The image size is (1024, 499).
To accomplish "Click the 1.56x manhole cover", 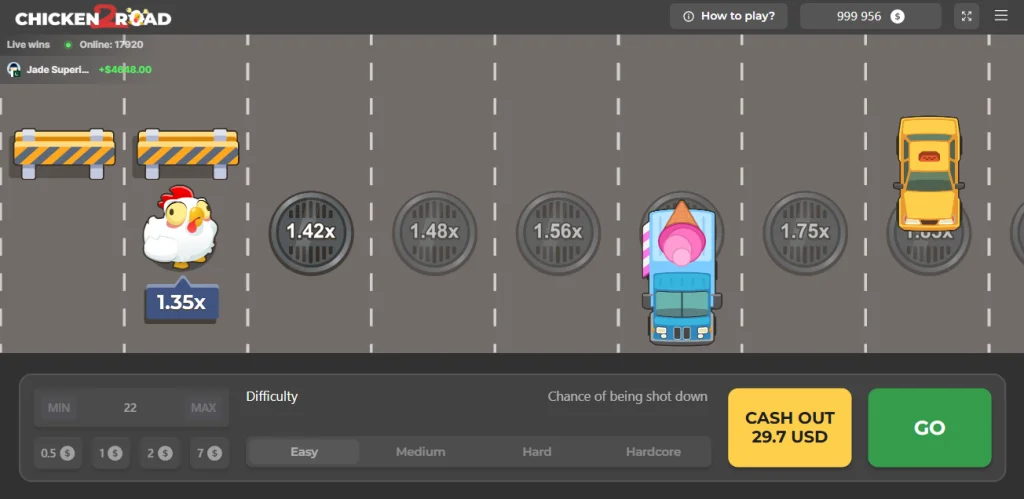I will tap(558, 233).
